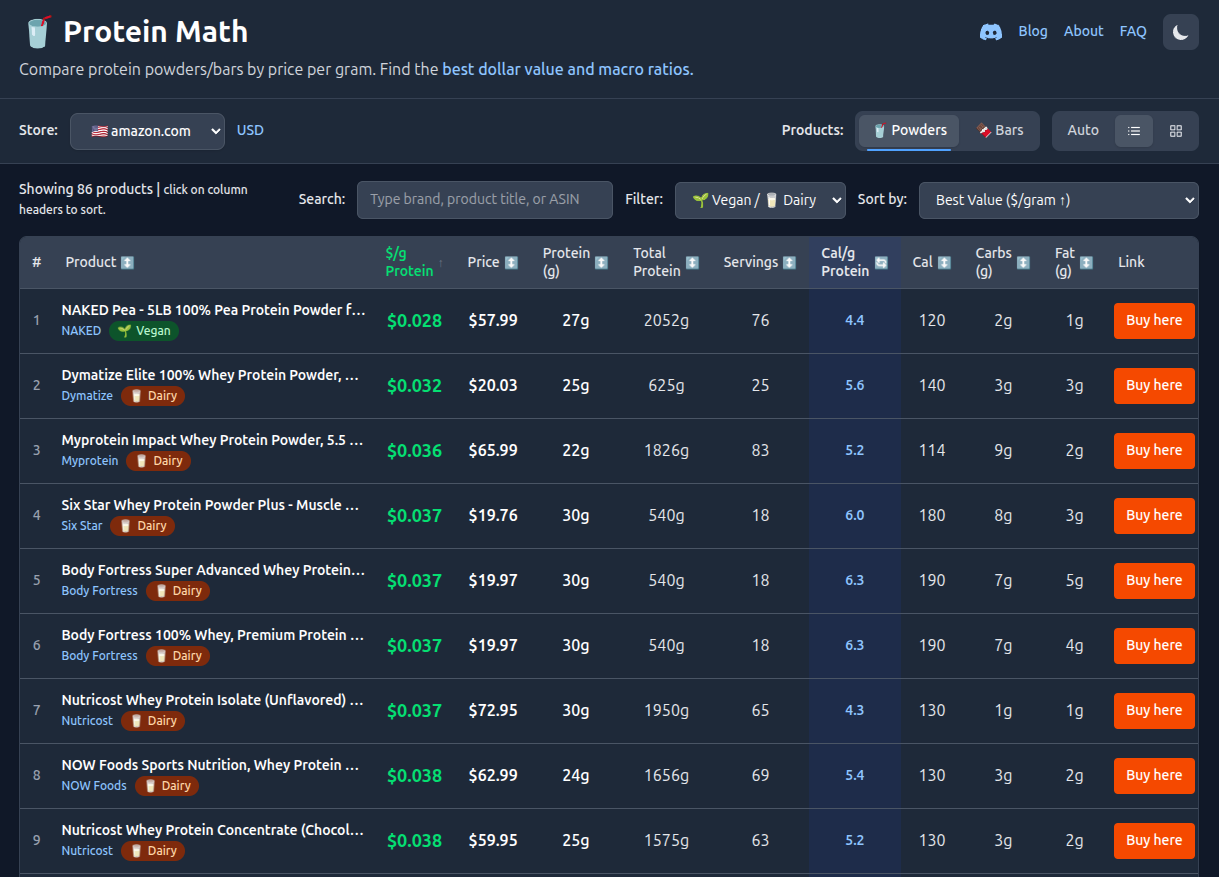Click the product search input field

[x=484, y=200]
